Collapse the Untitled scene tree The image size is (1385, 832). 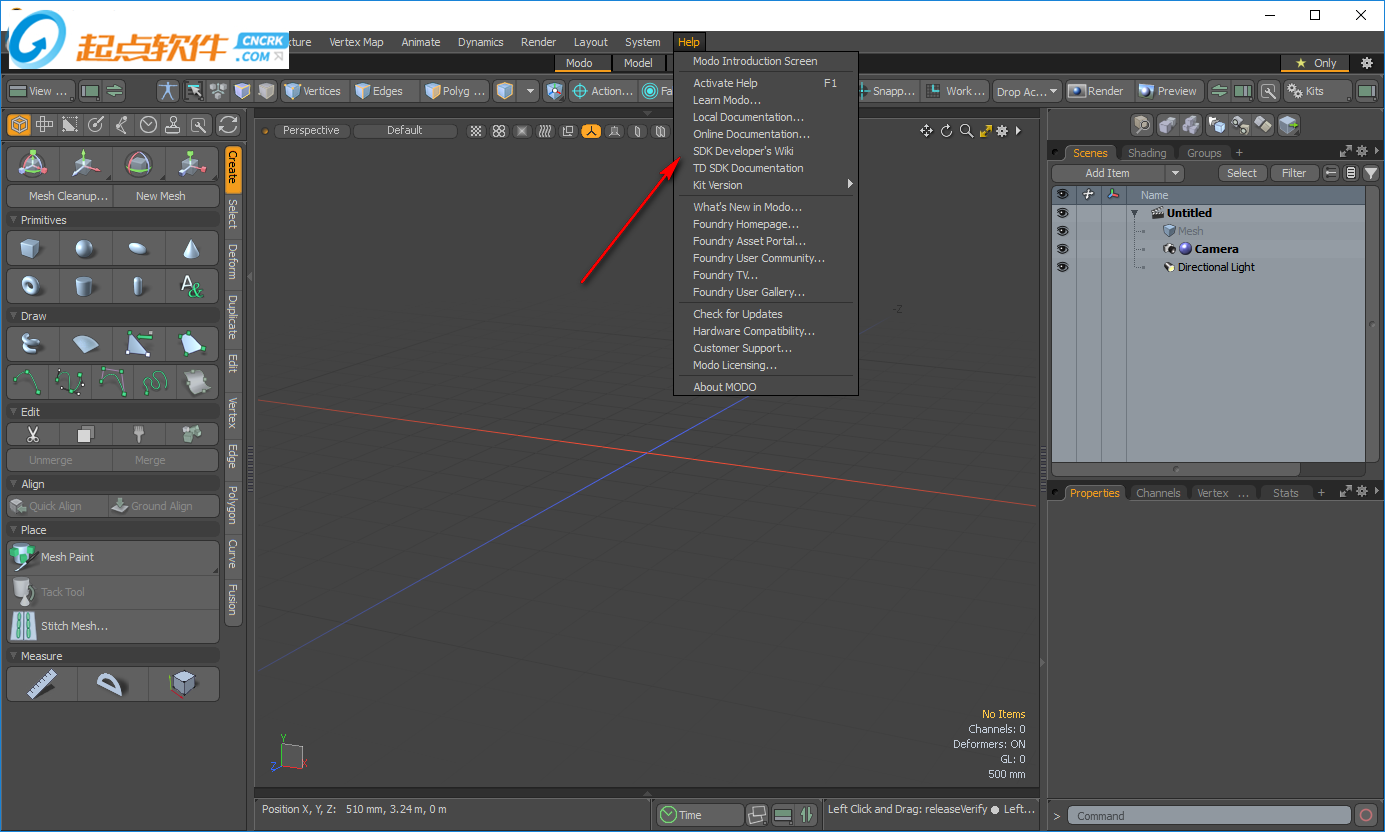(1135, 213)
